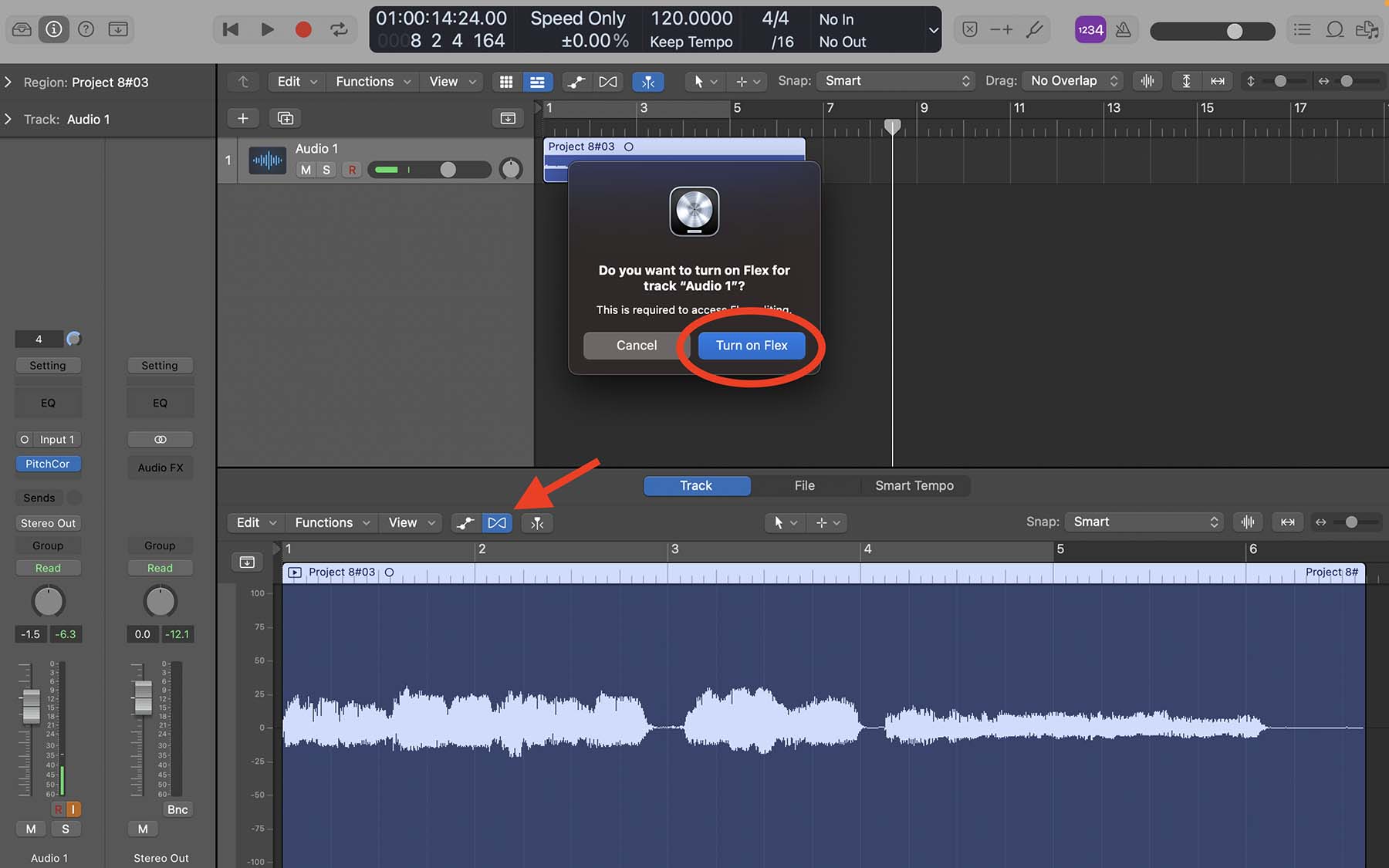1389x868 pixels.
Task: Click the Stereo Out output slot
Action: [48, 523]
